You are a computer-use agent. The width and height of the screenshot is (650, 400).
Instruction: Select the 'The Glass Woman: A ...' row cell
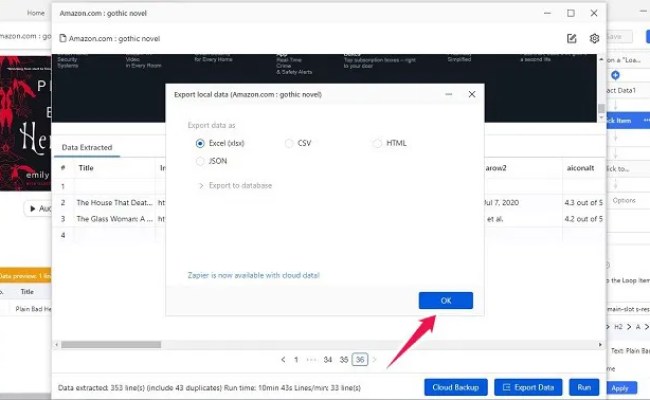[x=114, y=218]
